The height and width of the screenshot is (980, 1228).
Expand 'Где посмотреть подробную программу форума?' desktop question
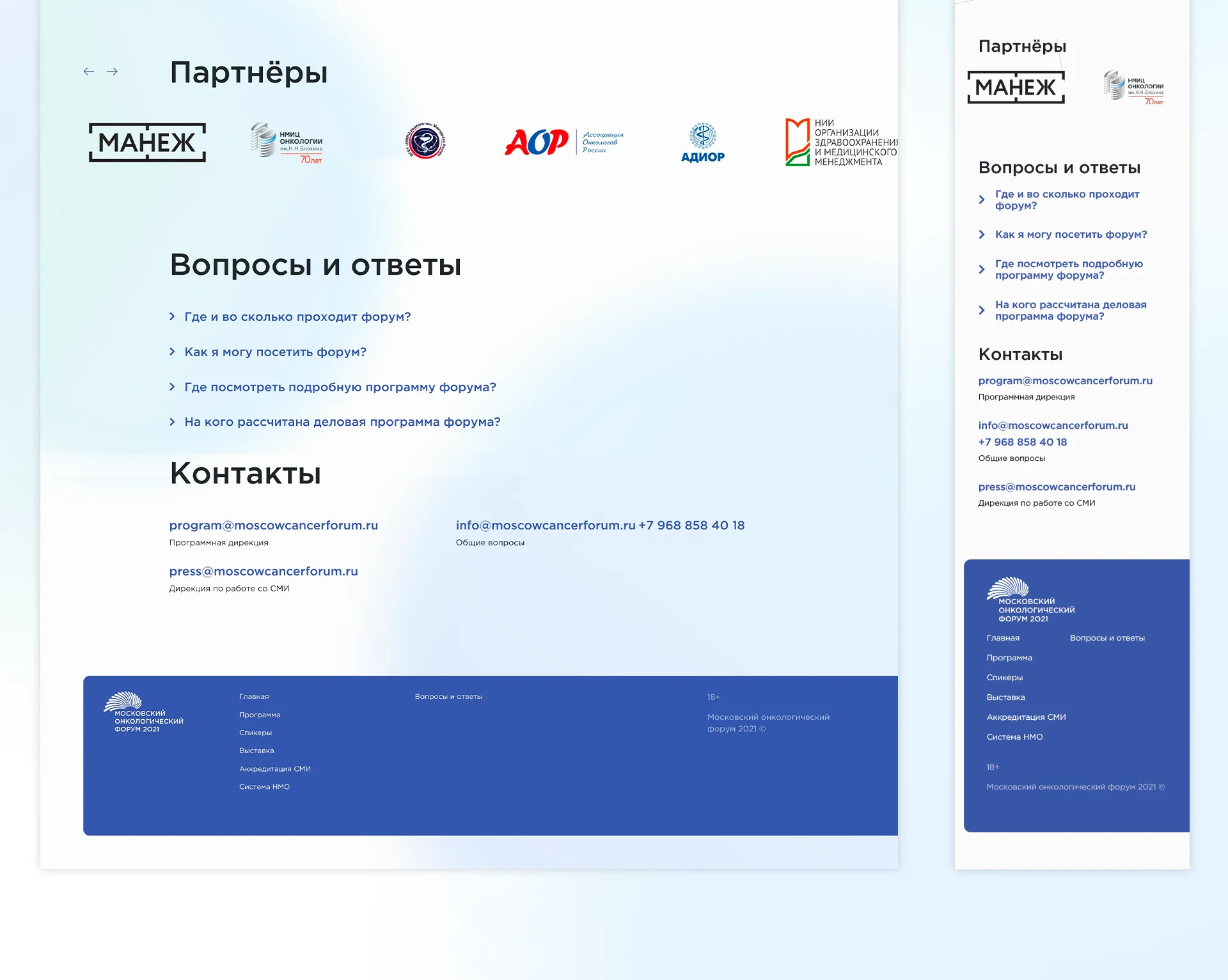pos(333,387)
